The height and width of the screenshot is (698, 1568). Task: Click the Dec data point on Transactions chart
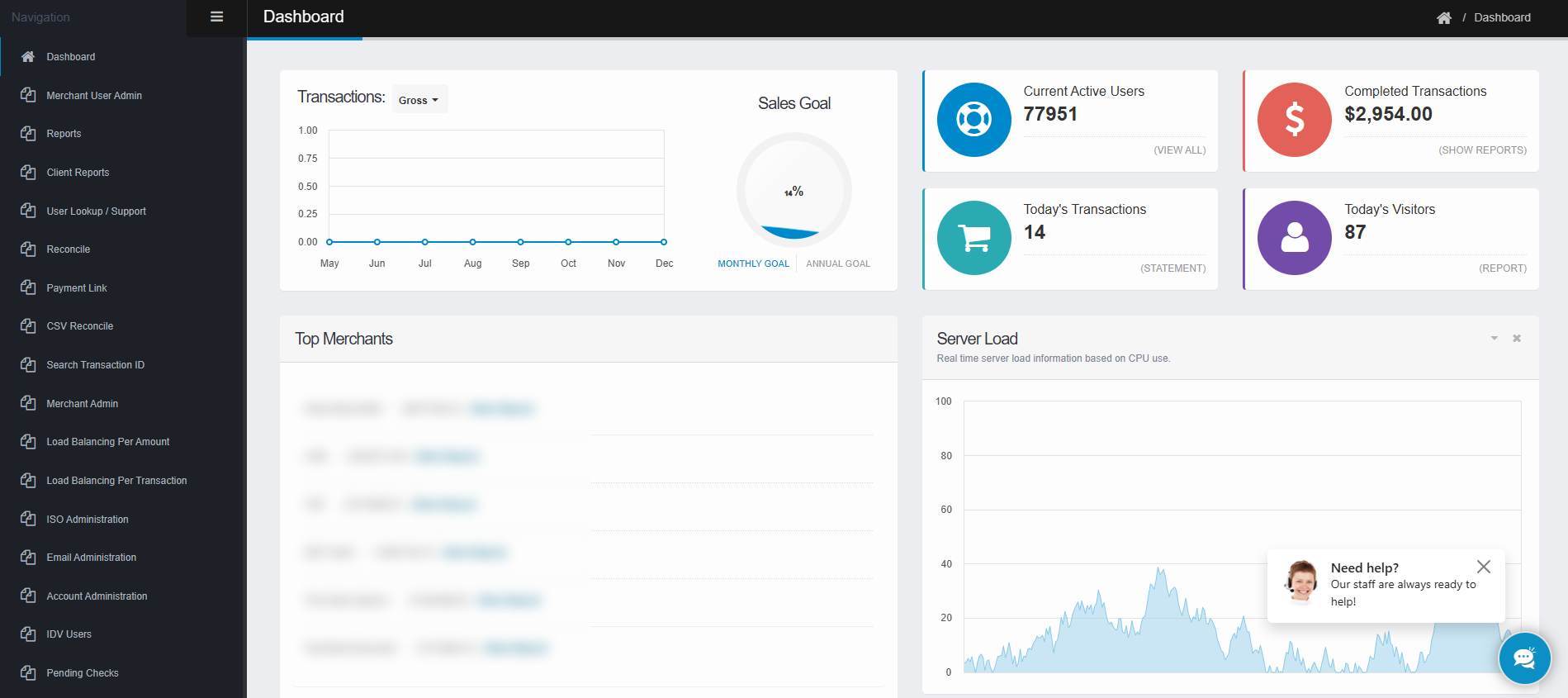click(664, 242)
